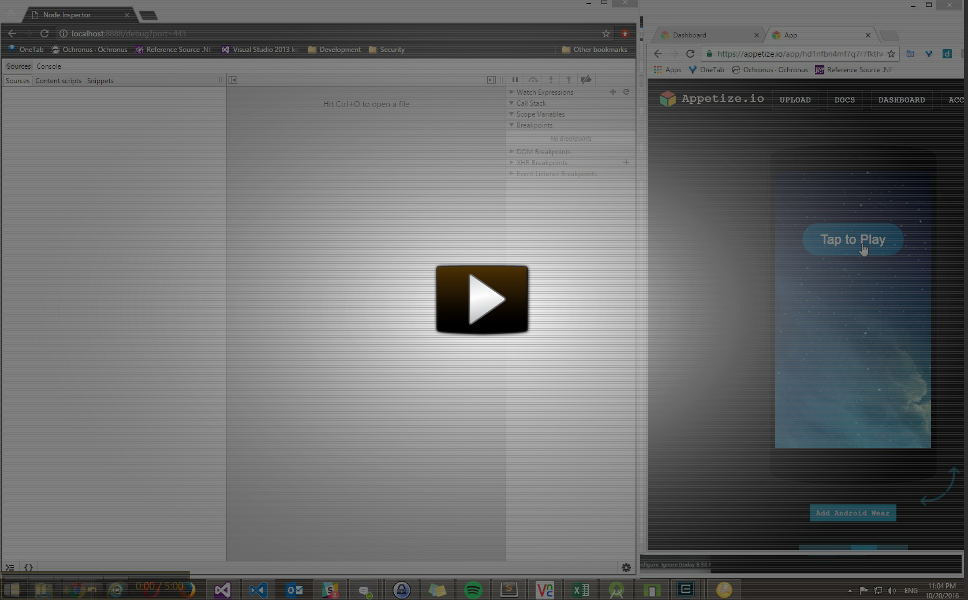Tap to Play the device emulator
Image resolution: width=968 pixels, height=600 pixels.
(x=853, y=240)
